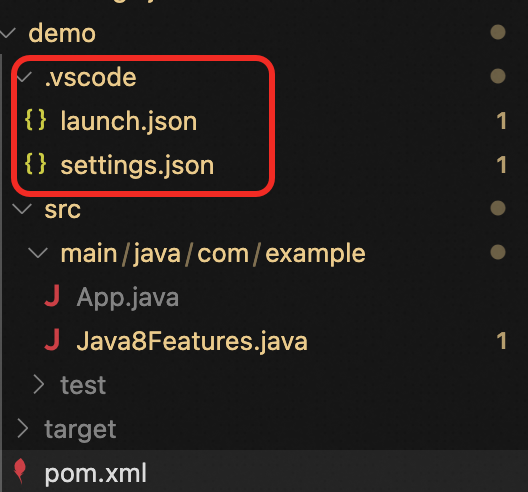Screen dimensions: 528x492
Task: Open Java8Features.java file
Action: [192, 341]
